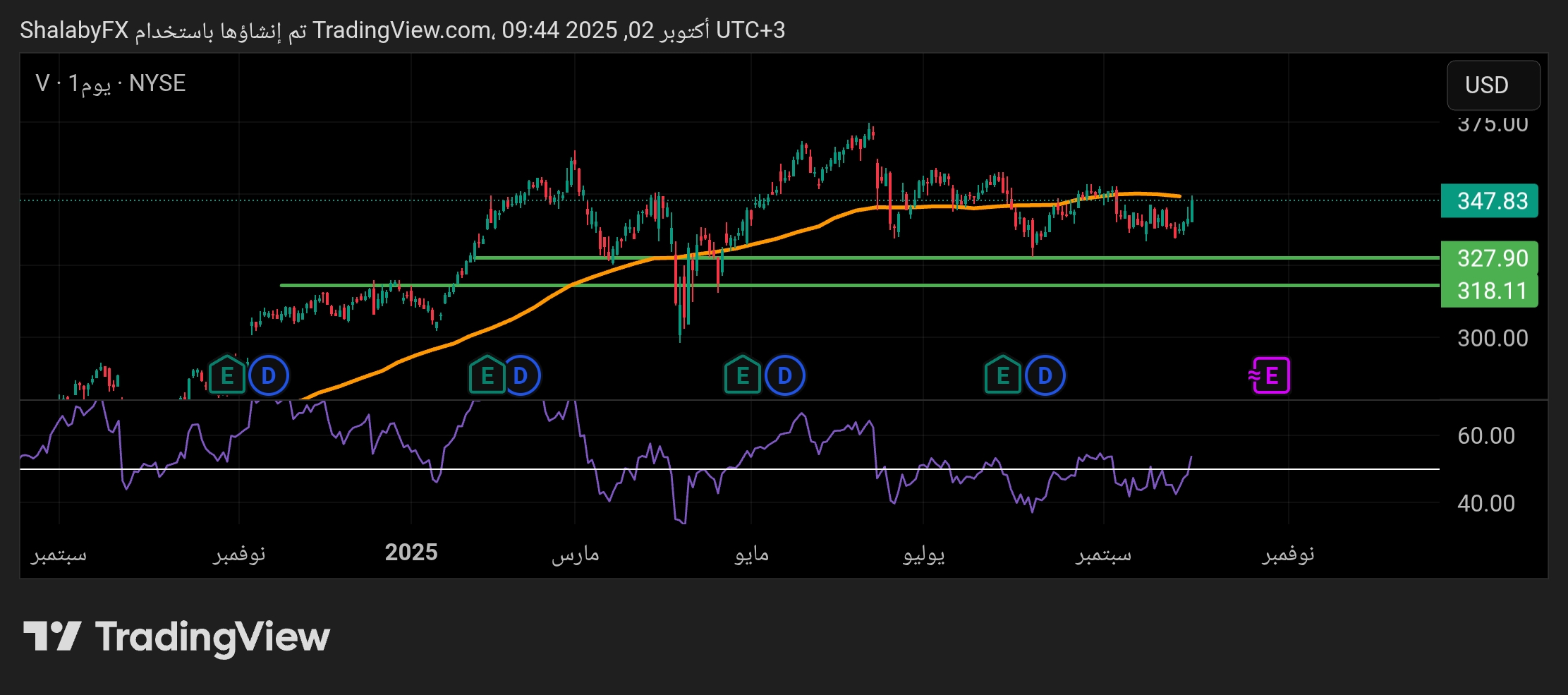Click the dividend D marker before 2025
The image size is (1568, 695).
[x=269, y=375]
